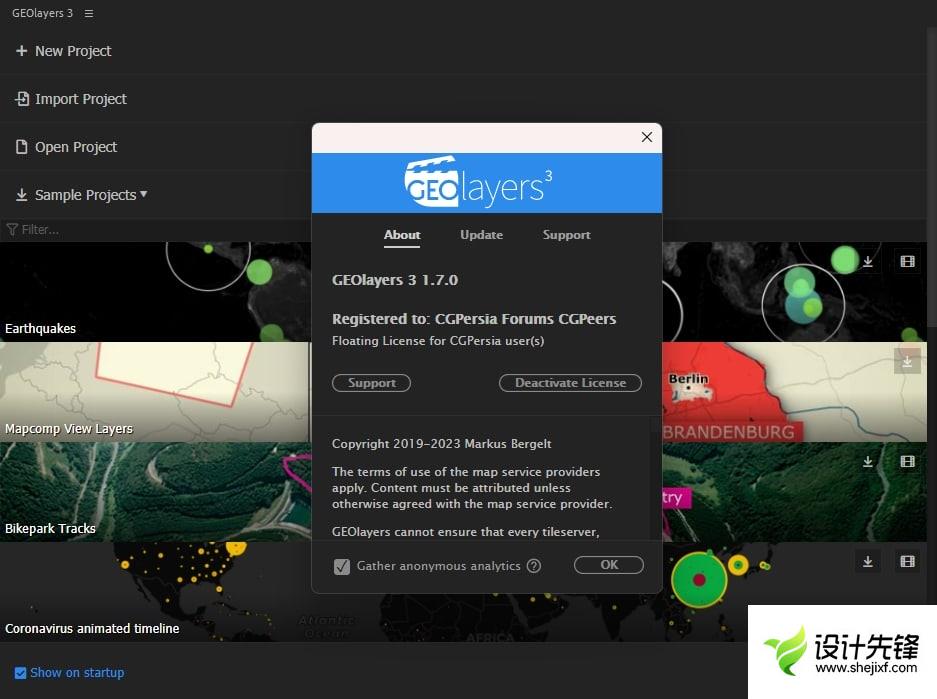Open the Support tab in the dialog

[x=566, y=235]
